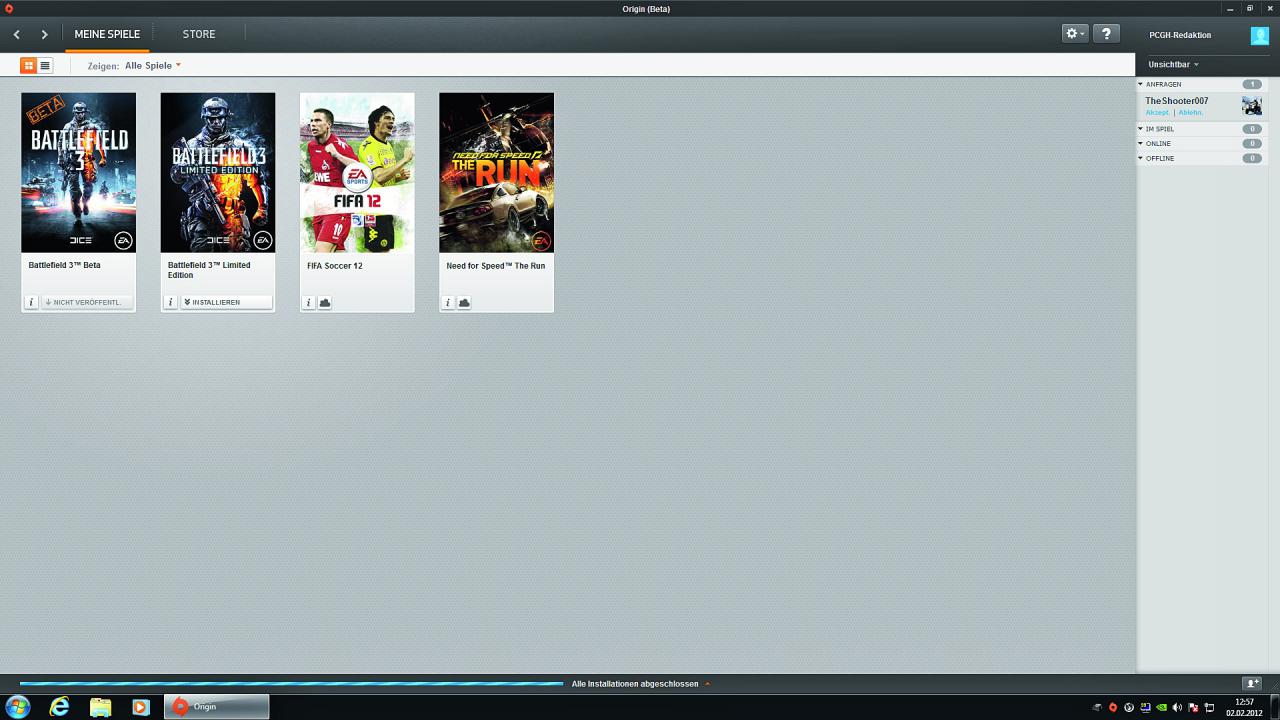This screenshot has height=720, width=1280.
Task: Click the Installieren button for Battlefield 3 Limited Edition
Action: [226, 302]
